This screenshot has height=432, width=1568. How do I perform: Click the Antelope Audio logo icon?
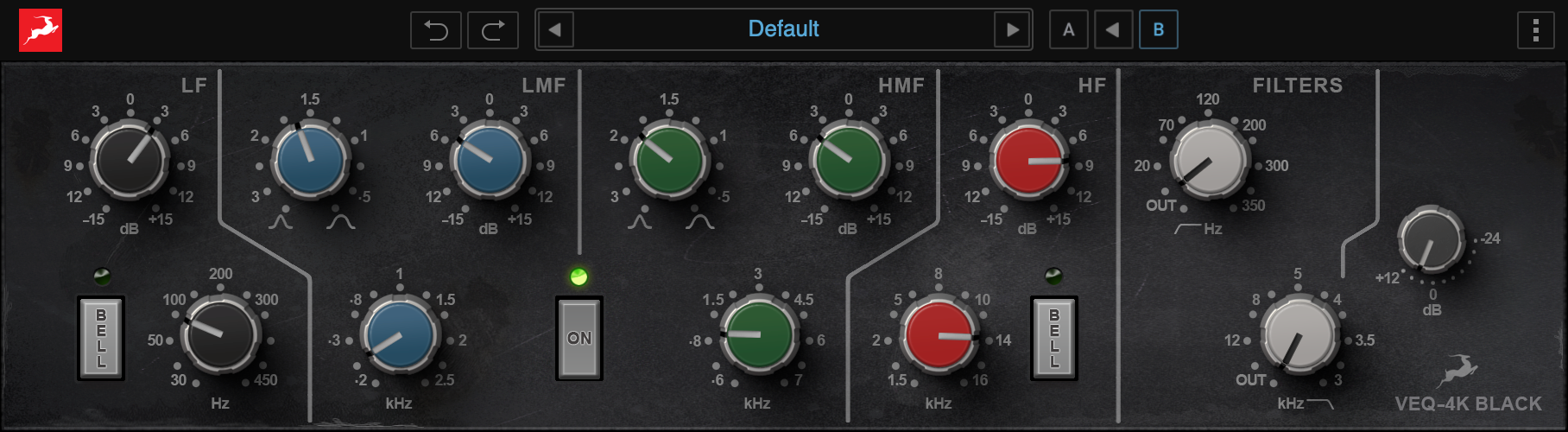41,30
